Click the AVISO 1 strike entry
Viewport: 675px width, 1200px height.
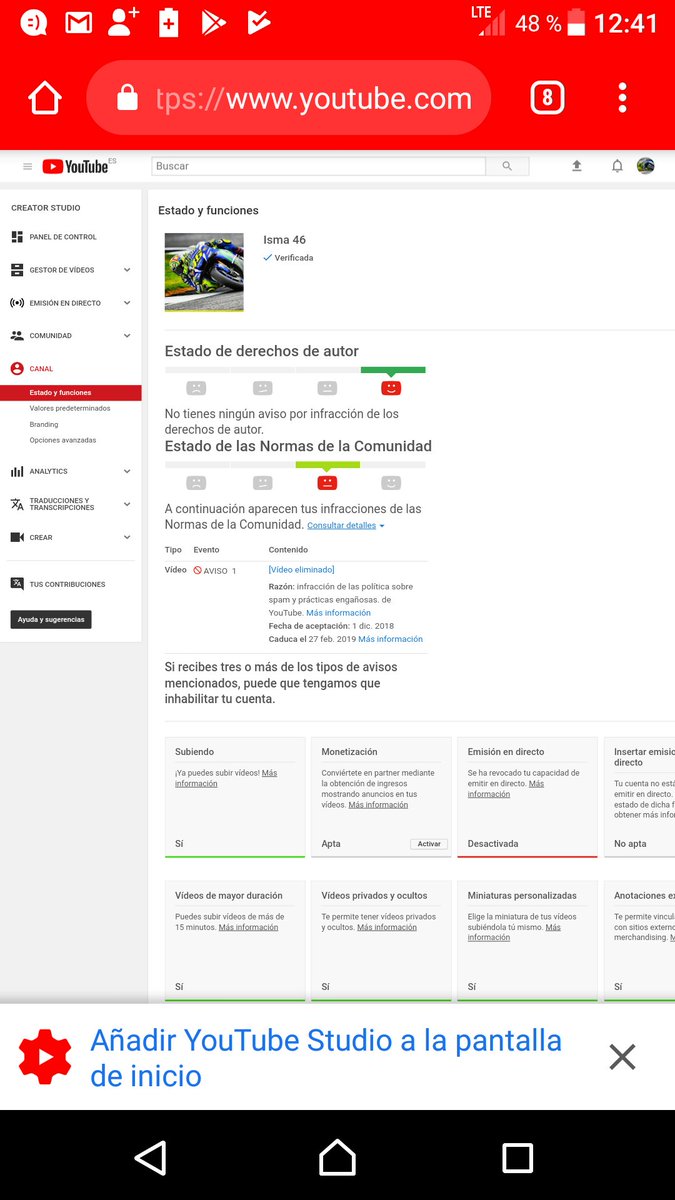(214, 570)
